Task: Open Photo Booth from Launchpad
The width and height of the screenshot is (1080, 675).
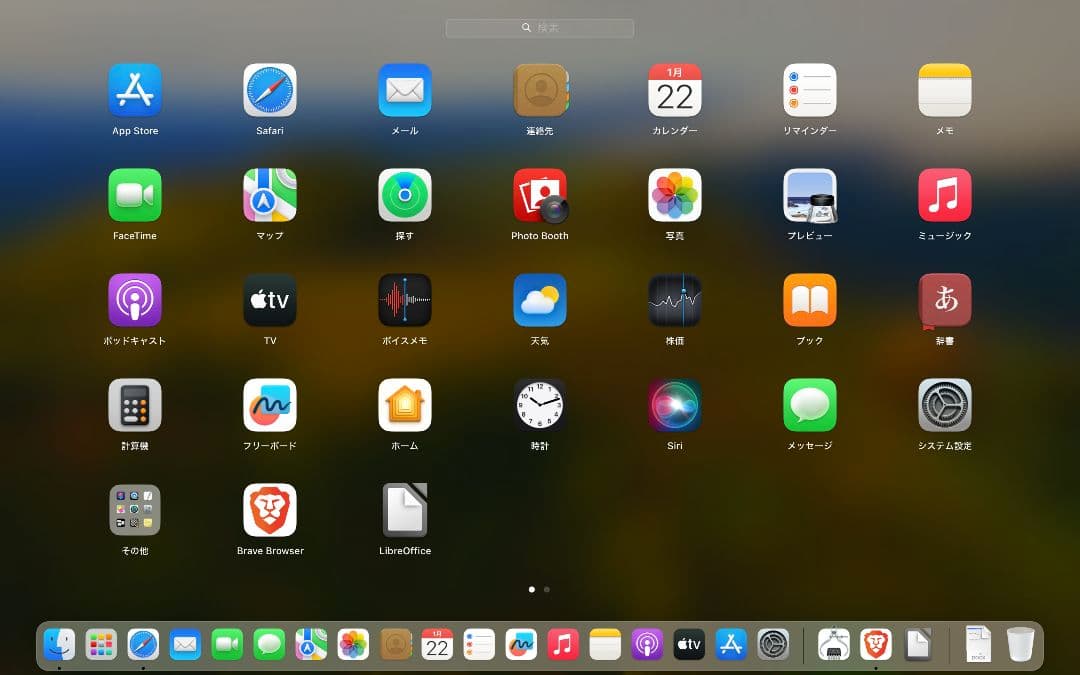Action: (x=540, y=196)
